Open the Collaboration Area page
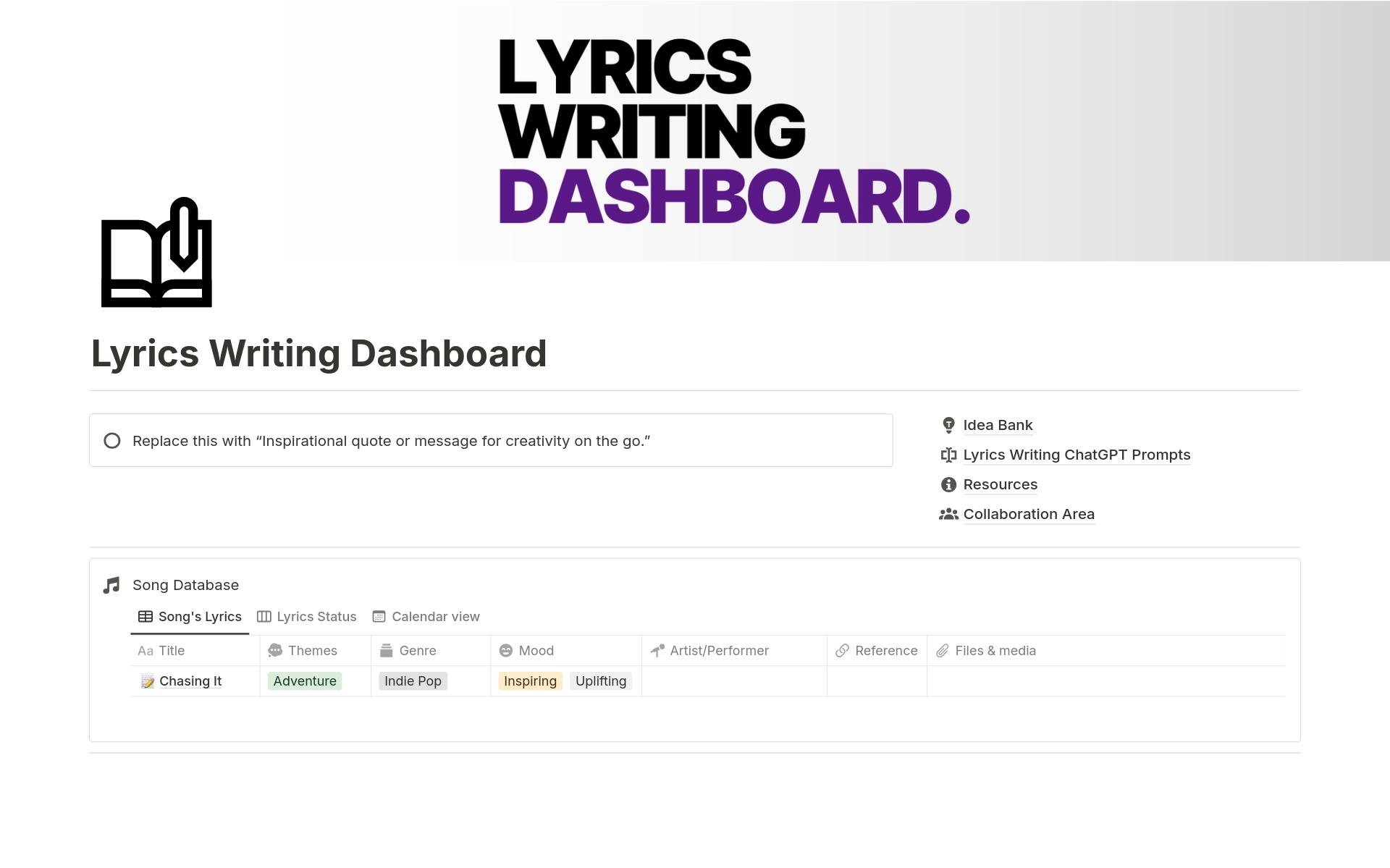The image size is (1390, 868). pos(1028,515)
